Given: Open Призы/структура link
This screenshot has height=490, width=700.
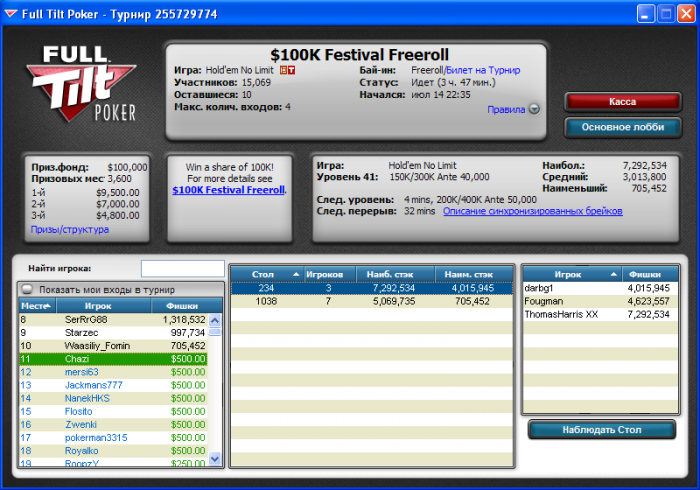Looking at the screenshot, I should point(70,229).
